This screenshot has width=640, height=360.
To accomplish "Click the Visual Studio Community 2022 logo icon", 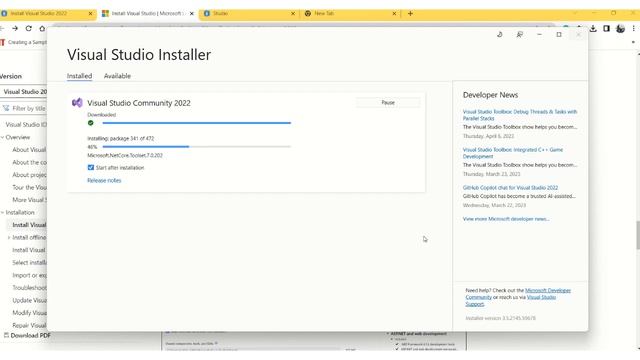I will [77, 103].
